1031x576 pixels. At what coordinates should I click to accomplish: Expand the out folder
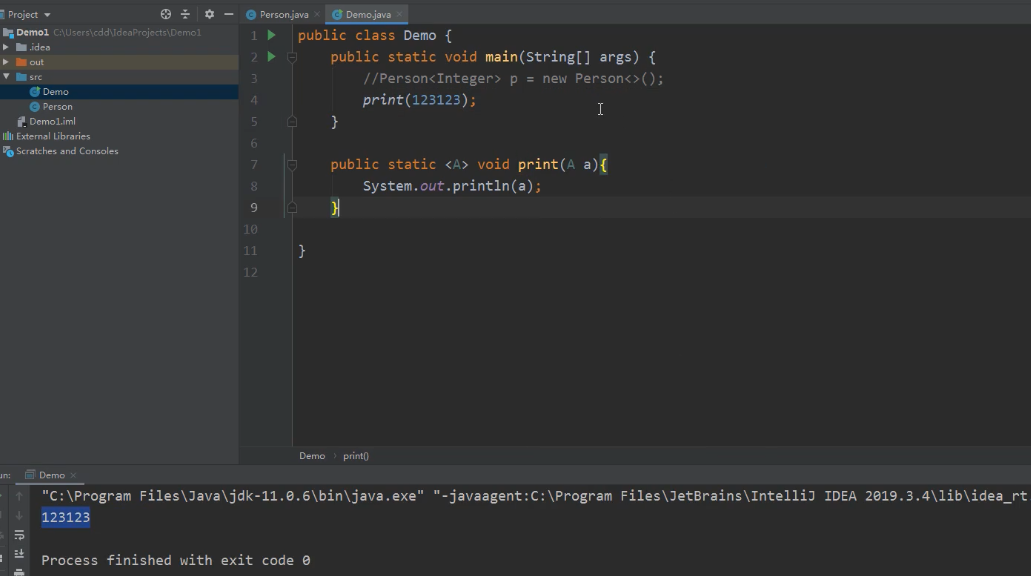[x=6, y=62]
